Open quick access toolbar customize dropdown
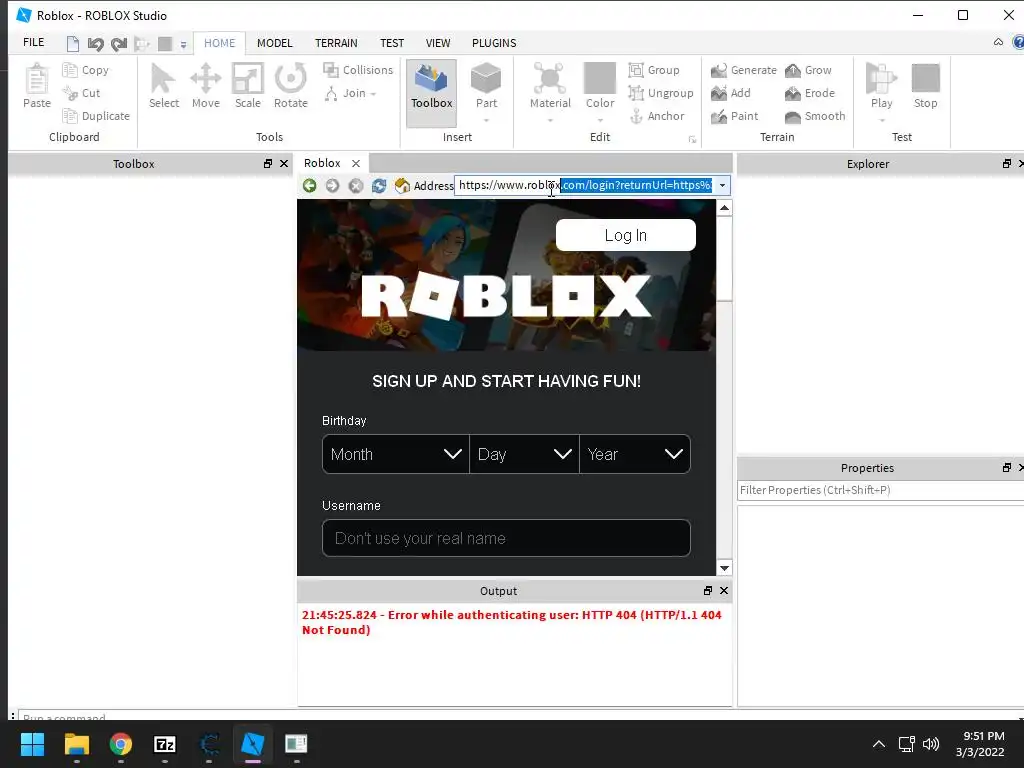1024x768 pixels. click(184, 44)
